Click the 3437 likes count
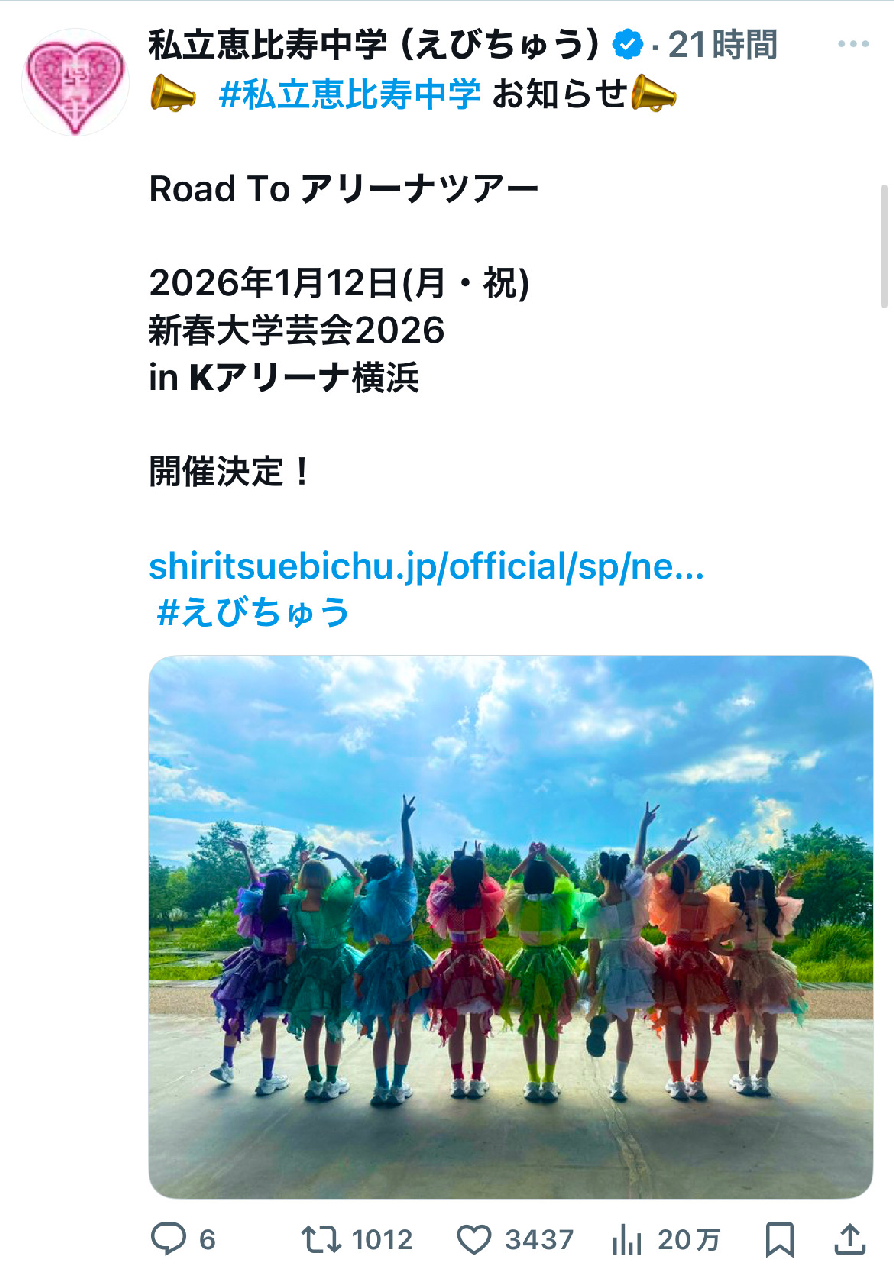Viewport: 894px width, 1280px height. pyautogui.click(x=539, y=1241)
